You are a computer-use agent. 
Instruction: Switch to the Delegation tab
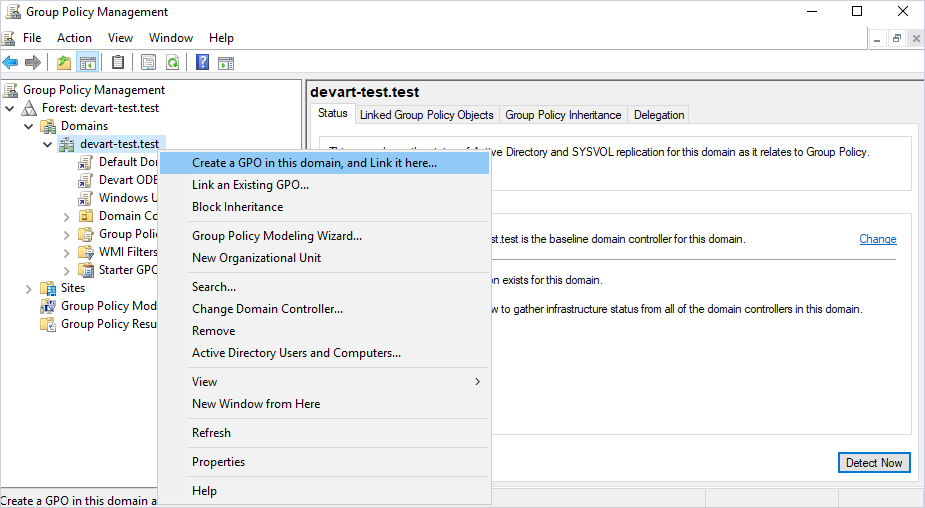[x=659, y=115]
